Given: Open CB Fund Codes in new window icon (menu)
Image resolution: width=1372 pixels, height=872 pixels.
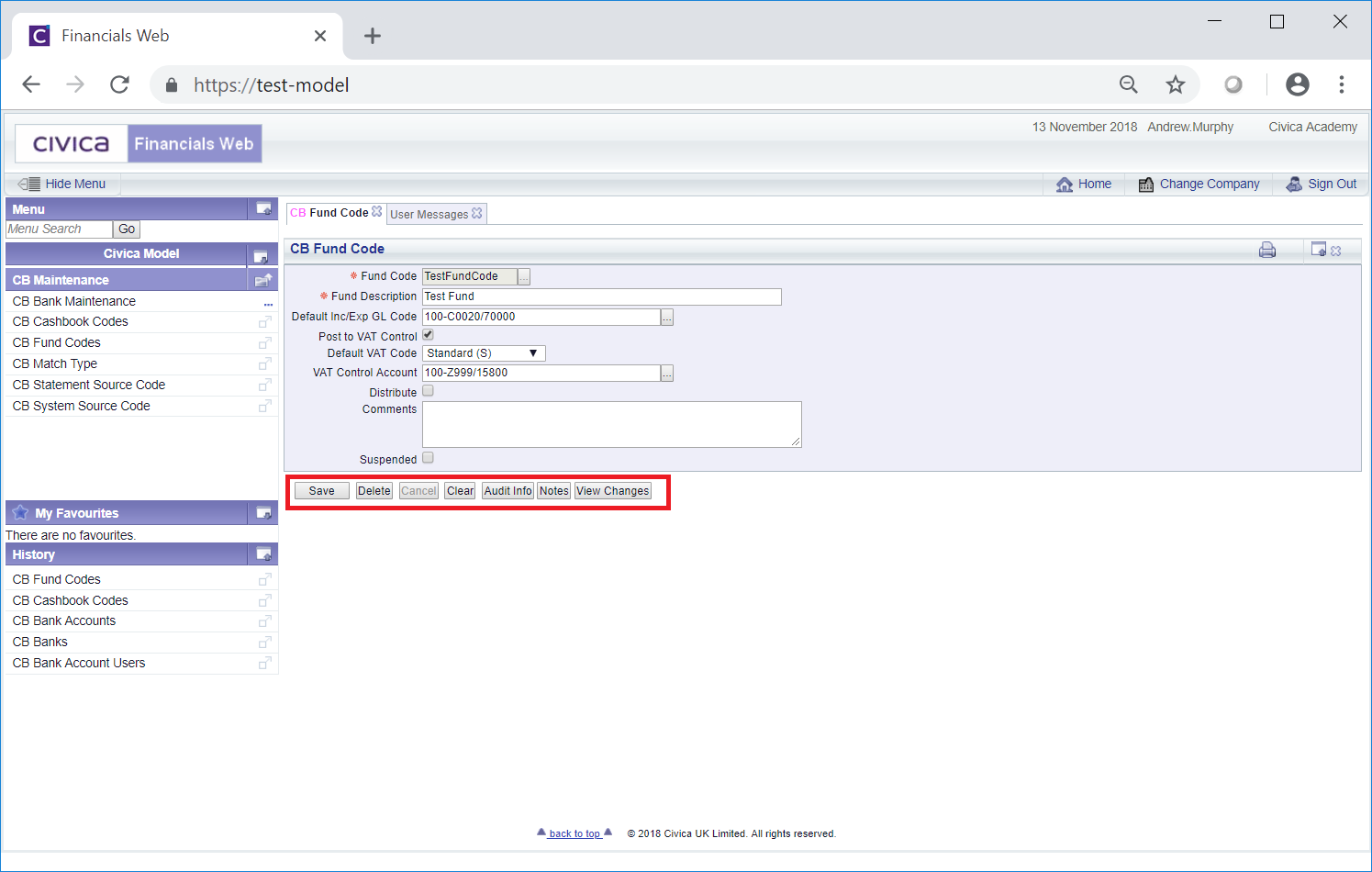Looking at the screenshot, I should pos(264,343).
